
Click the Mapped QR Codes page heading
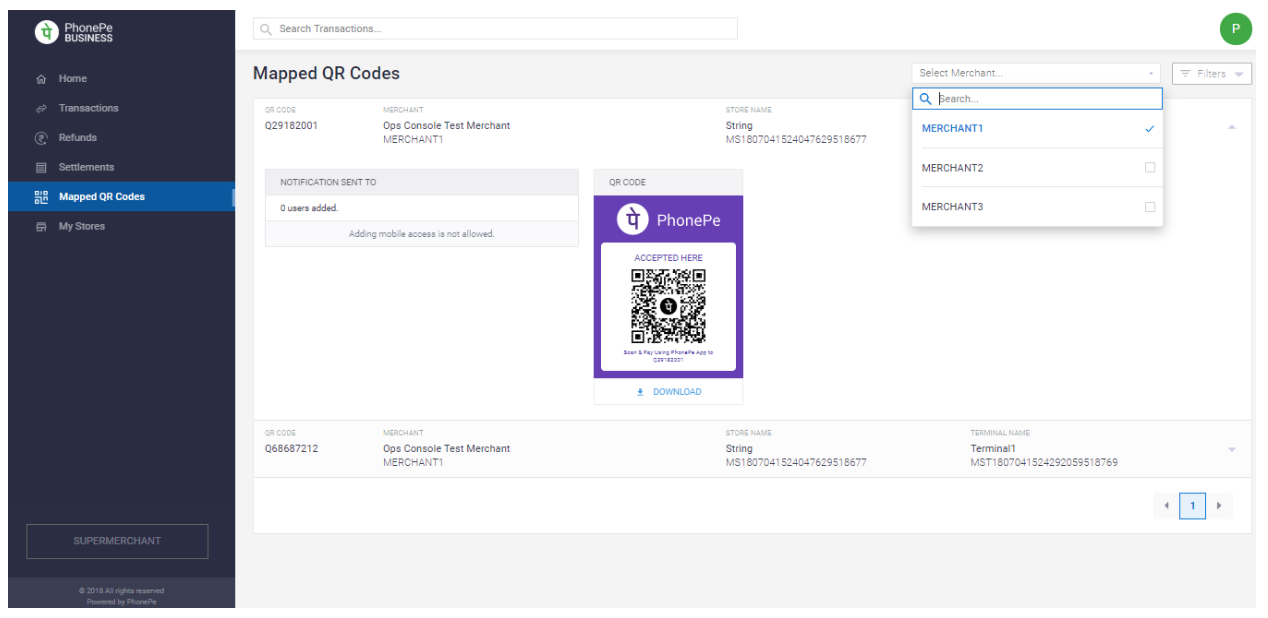coord(326,73)
